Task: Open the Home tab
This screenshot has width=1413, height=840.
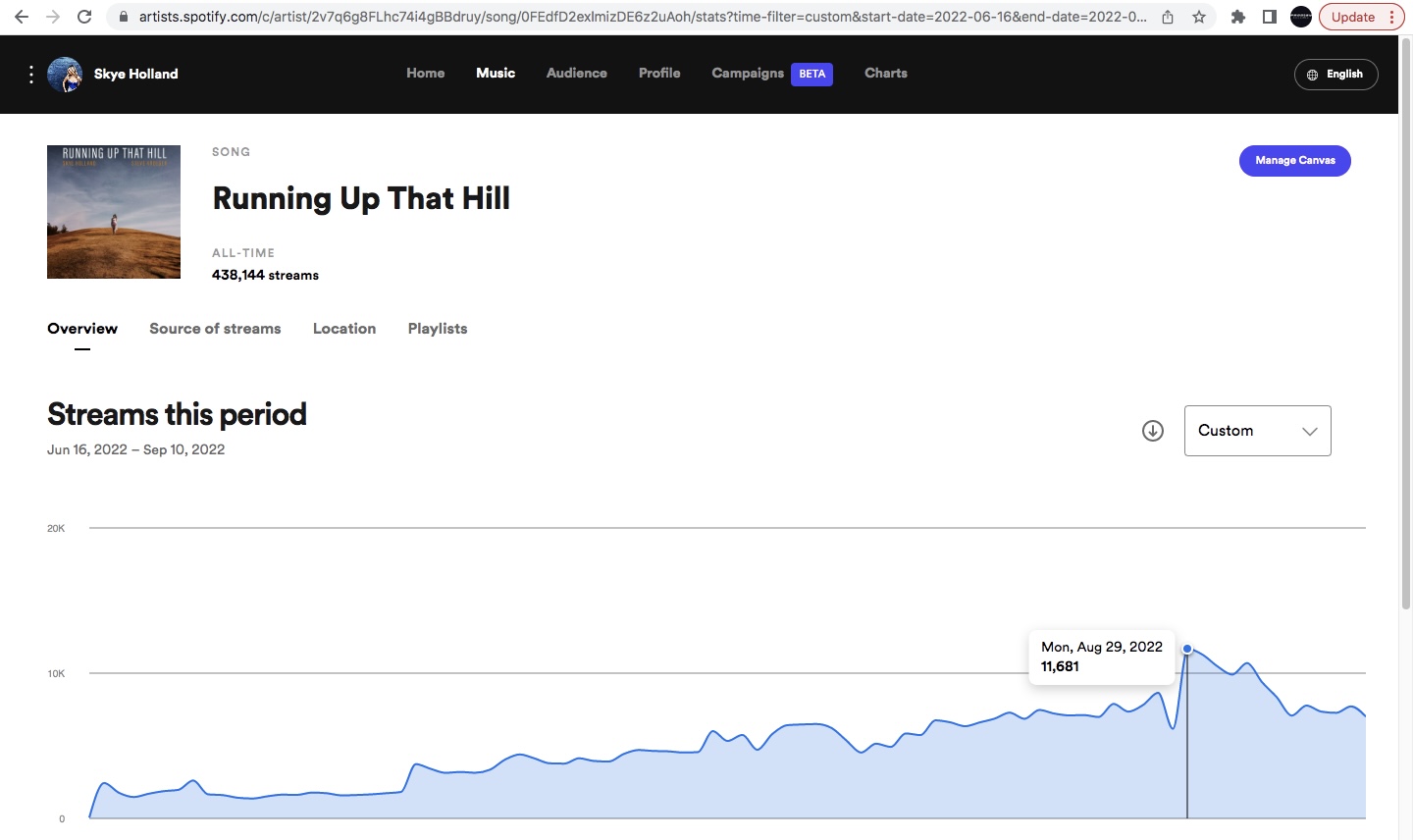Action: (x=426, y=73)
